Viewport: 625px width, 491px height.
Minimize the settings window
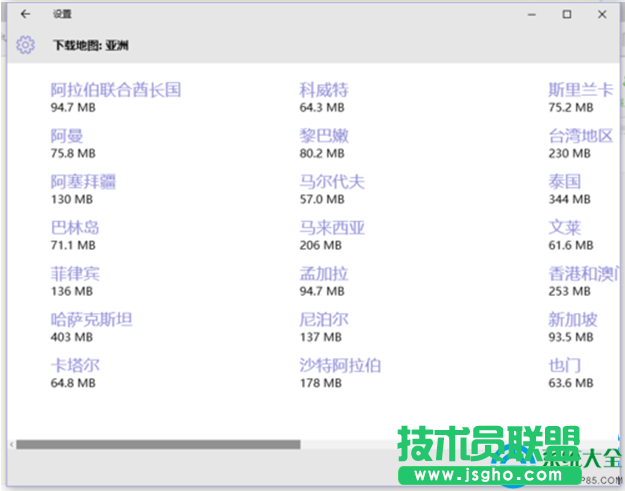pyautogui.click(x=532, y=15)
